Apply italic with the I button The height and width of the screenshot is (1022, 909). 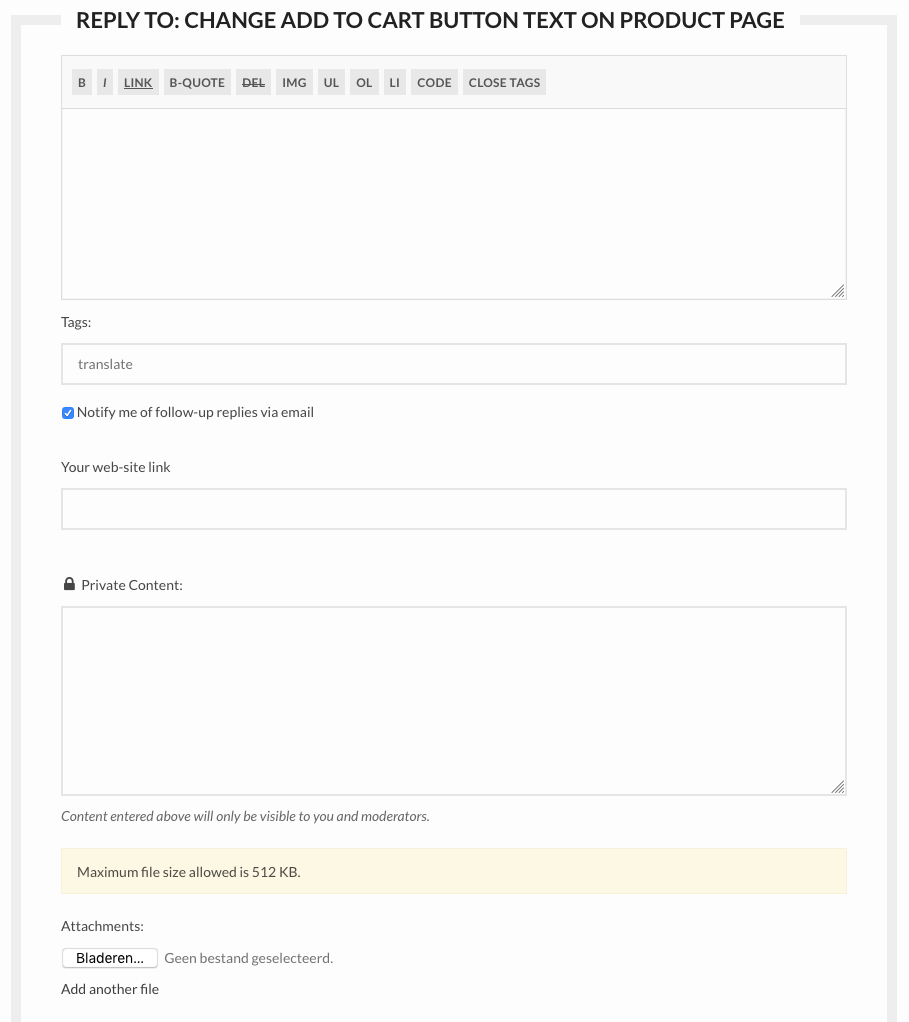tap(105, 83)
